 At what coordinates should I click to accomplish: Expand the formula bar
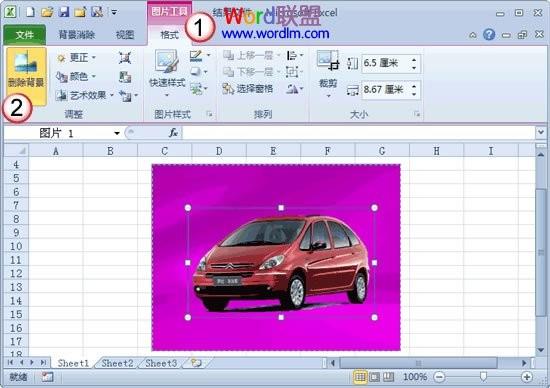(x=541, y=133)
